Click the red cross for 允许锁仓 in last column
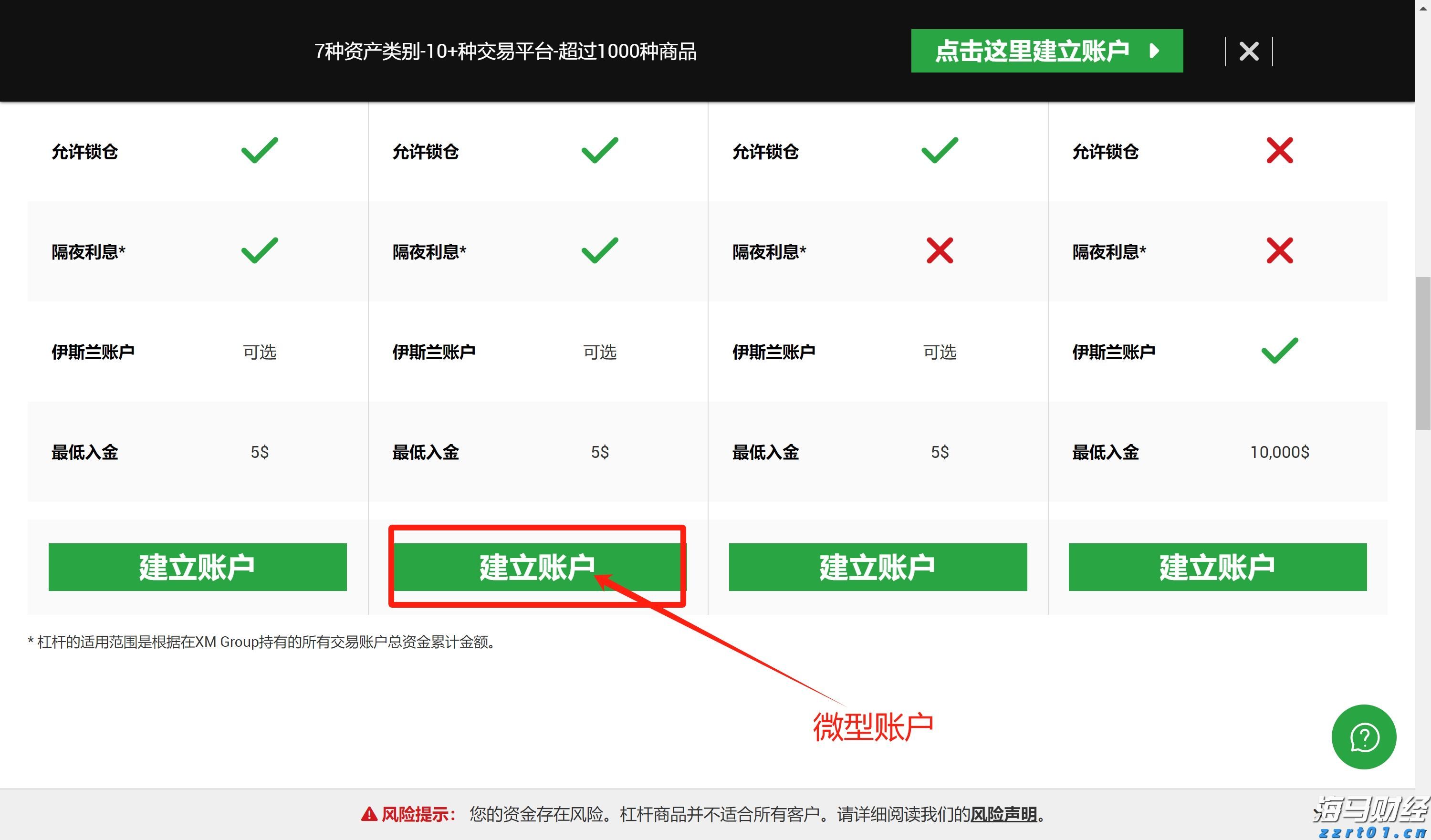 coord(1281,150)
